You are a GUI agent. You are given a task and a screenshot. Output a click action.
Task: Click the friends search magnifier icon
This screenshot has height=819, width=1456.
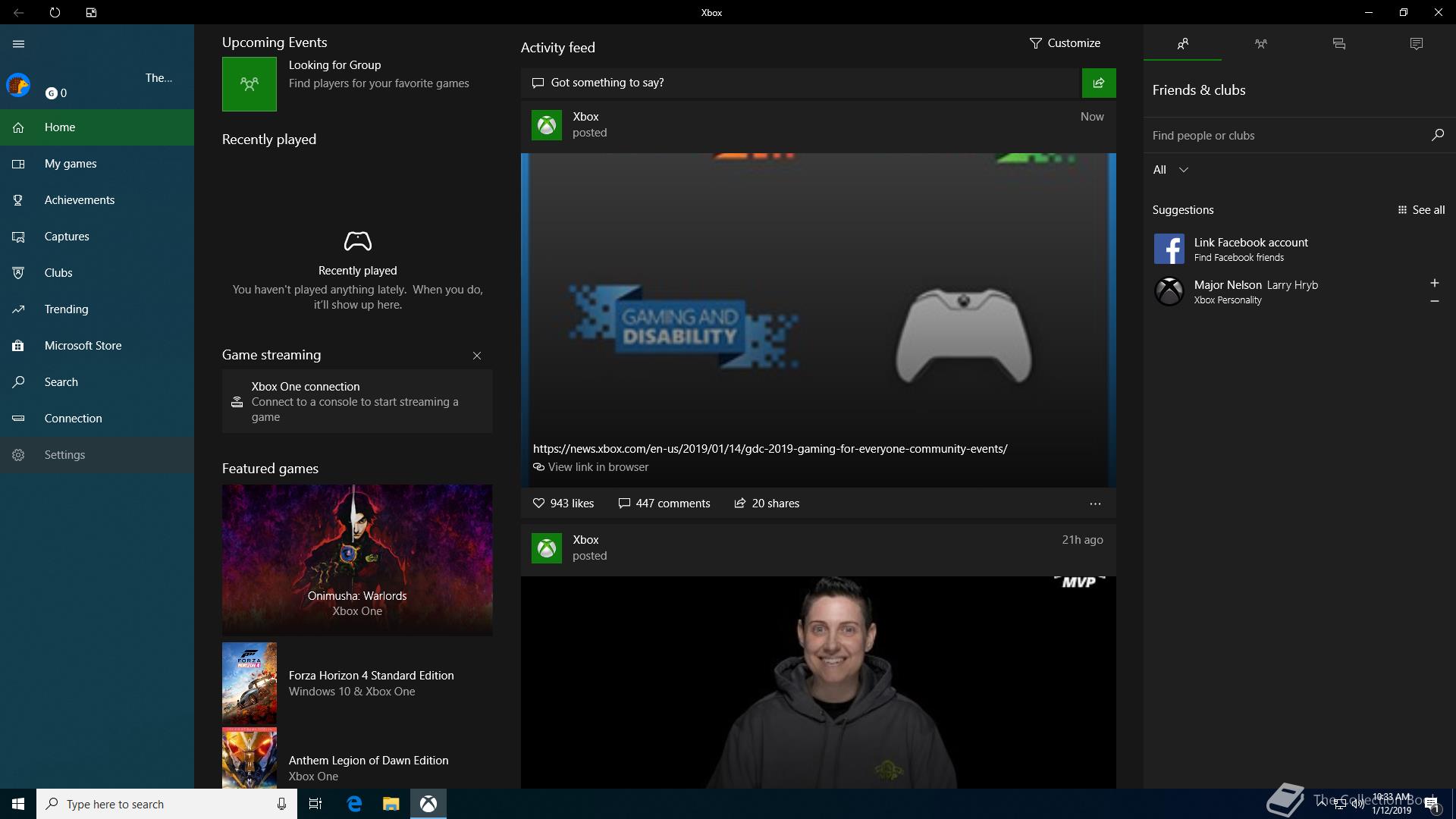point(1437,135)
